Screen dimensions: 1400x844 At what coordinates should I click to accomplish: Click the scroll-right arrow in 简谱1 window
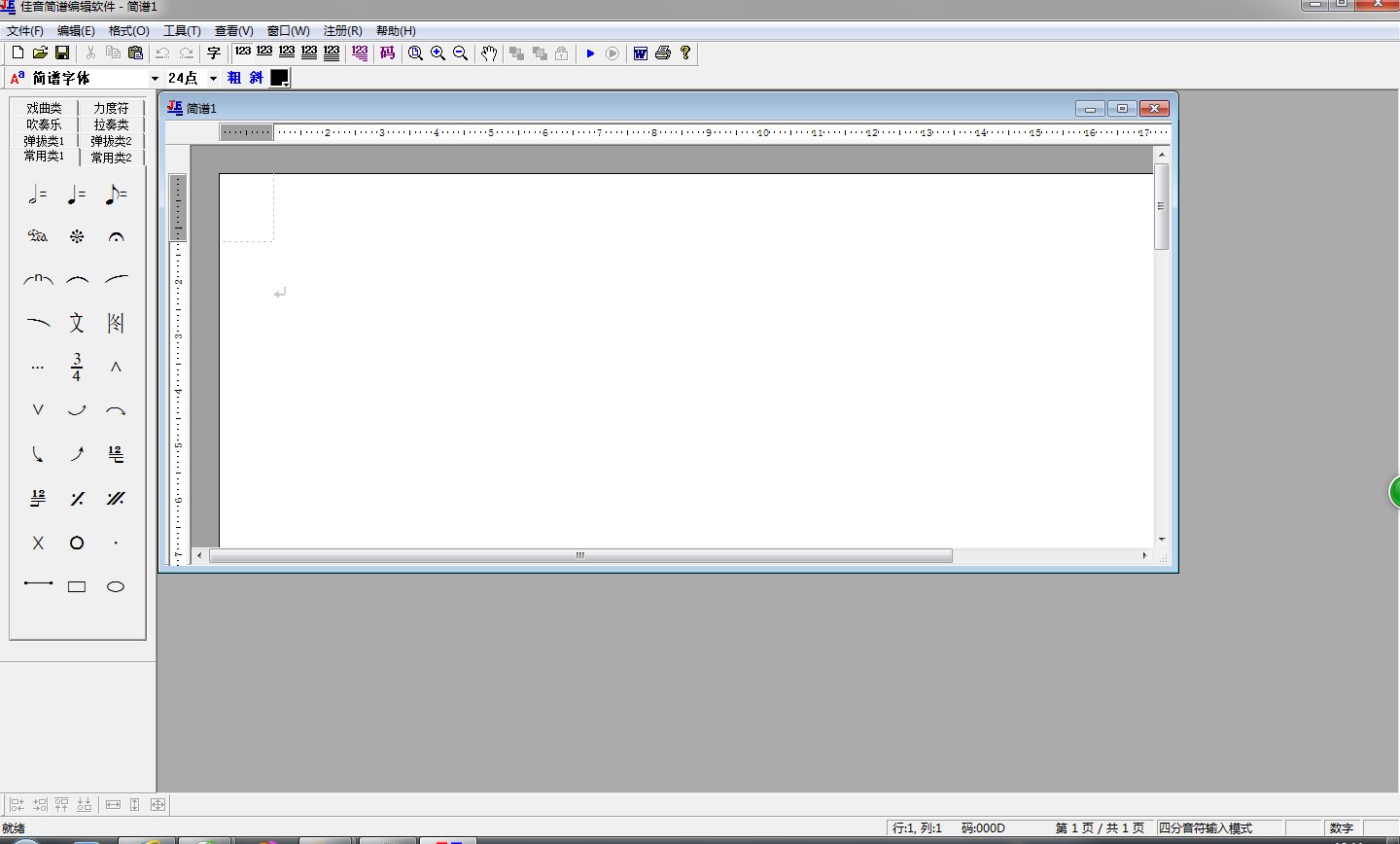click(x=1144, y=556)
